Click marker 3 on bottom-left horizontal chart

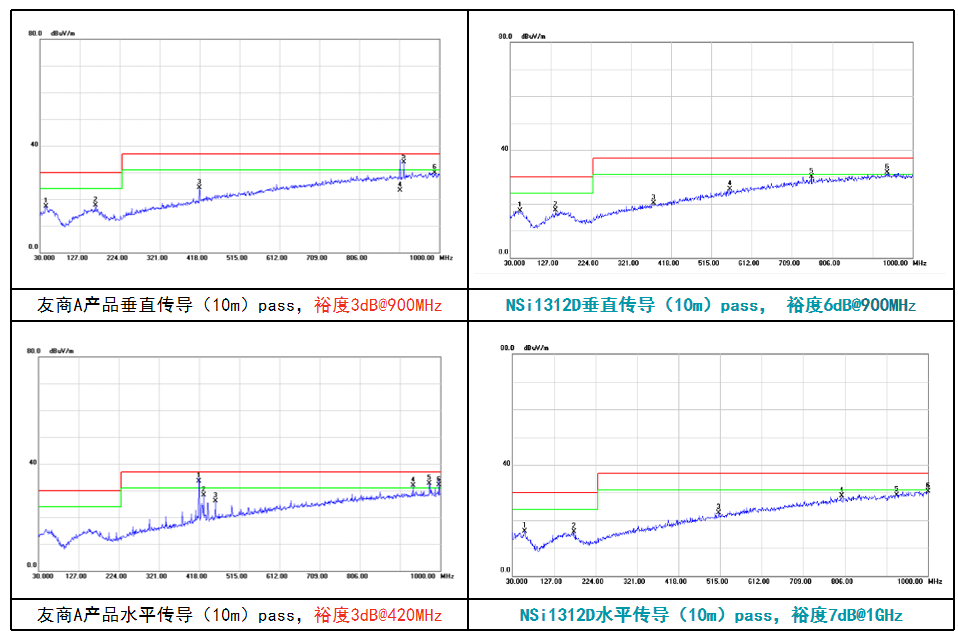pyautogui.click(x=215, y=498)
